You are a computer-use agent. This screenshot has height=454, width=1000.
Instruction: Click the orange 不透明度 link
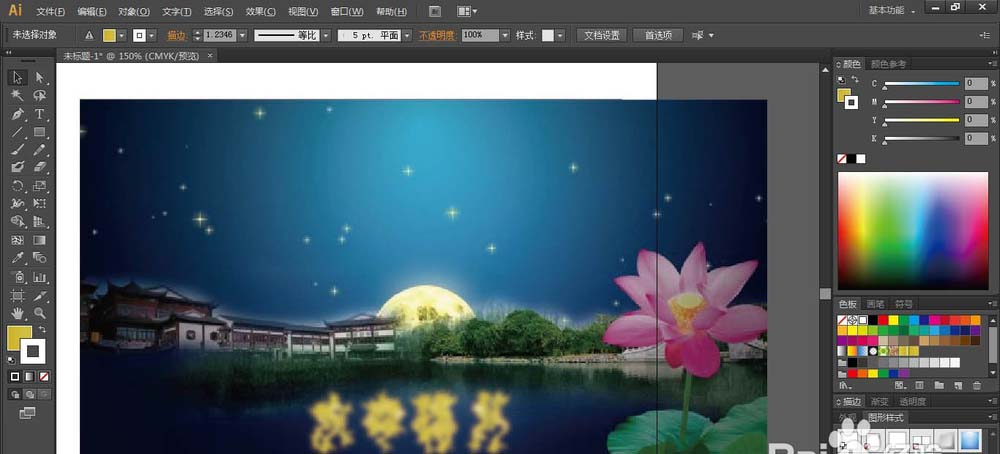pyautogui.click(x=437, y=36)
